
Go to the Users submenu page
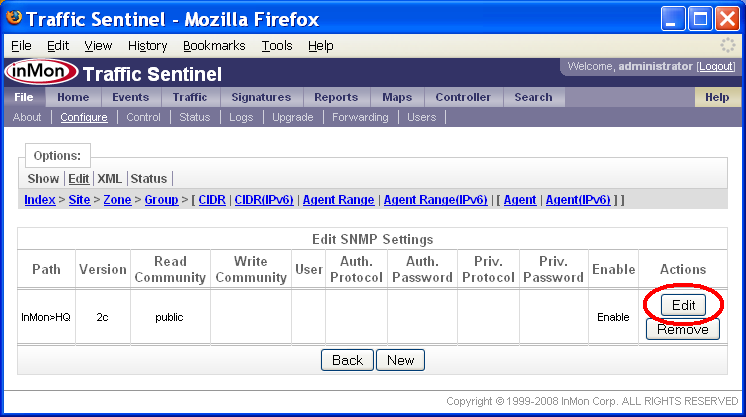(422, 117)
